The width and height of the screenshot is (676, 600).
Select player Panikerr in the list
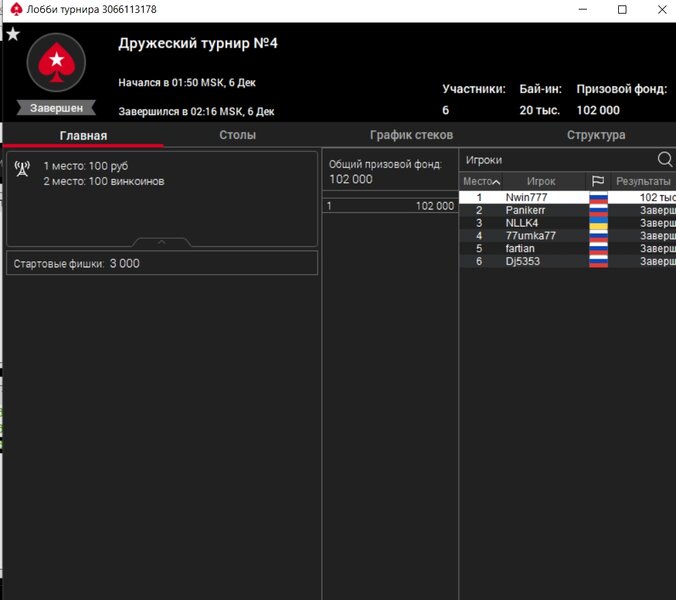pos(525,211)
